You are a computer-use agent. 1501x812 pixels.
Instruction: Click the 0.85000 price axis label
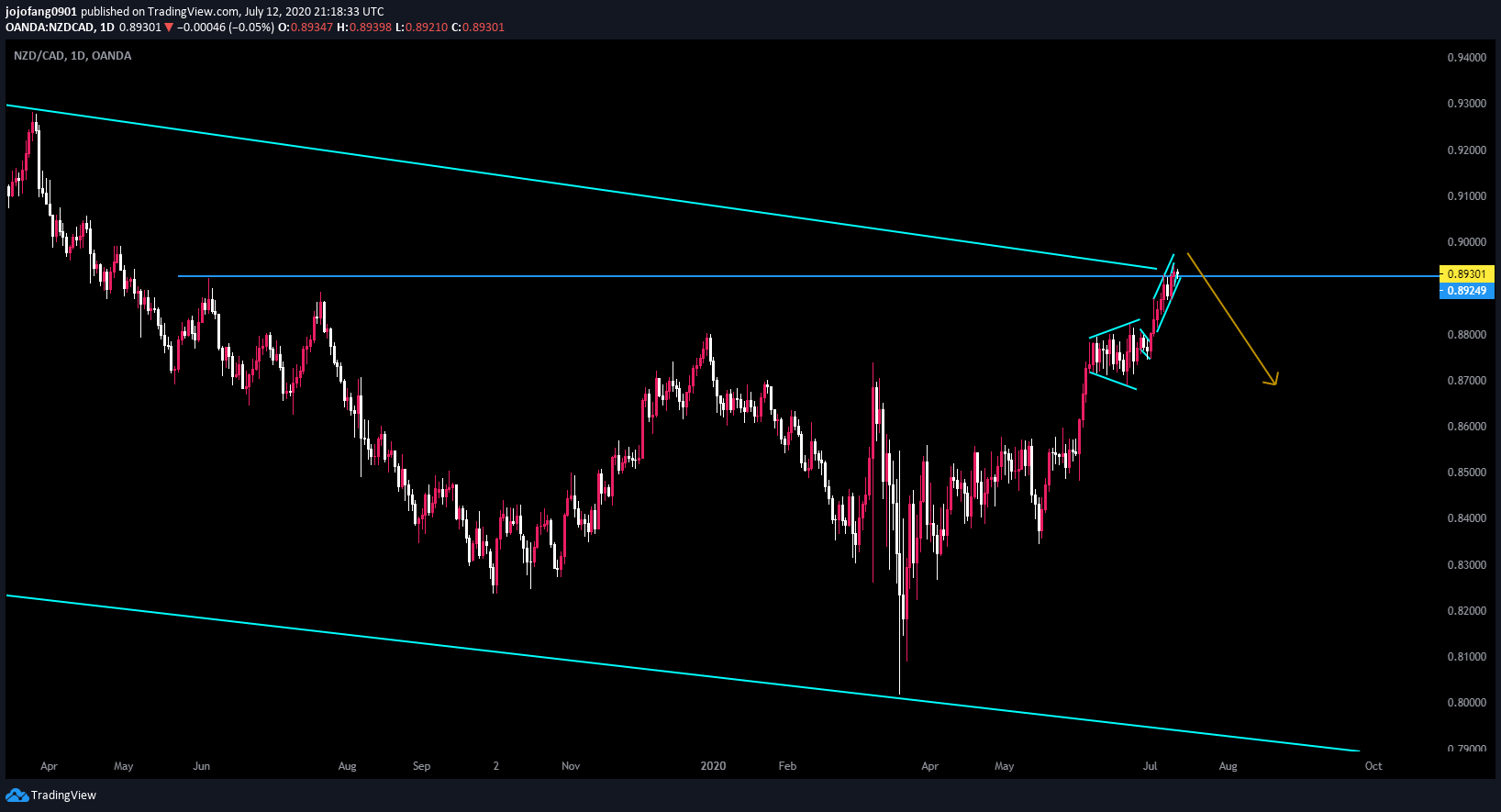click(1466, 473)
